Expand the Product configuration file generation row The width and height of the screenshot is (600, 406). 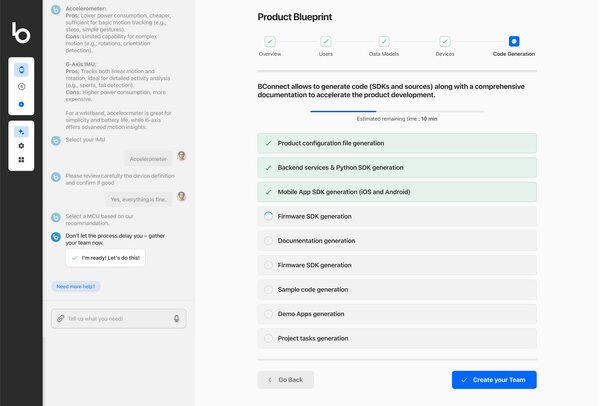point(397,143)
